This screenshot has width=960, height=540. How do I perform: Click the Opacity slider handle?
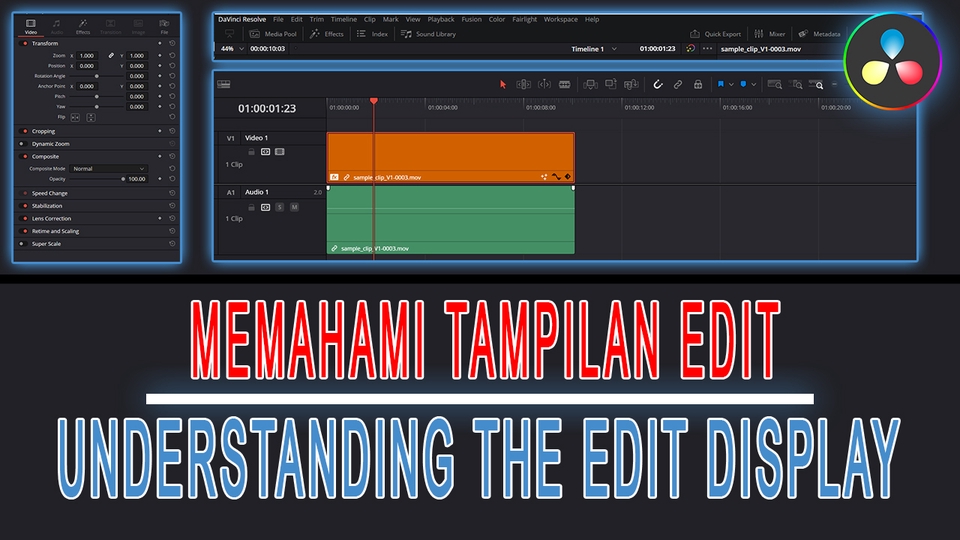point(123,179)
